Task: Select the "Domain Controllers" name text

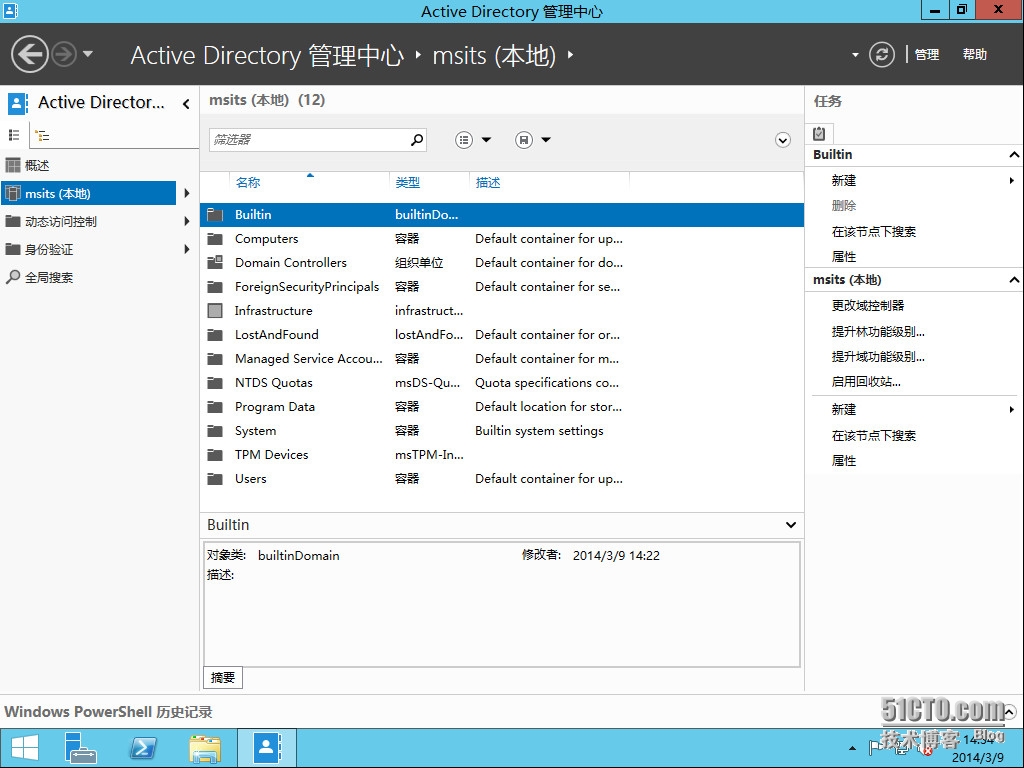Action: pos(291,263)
